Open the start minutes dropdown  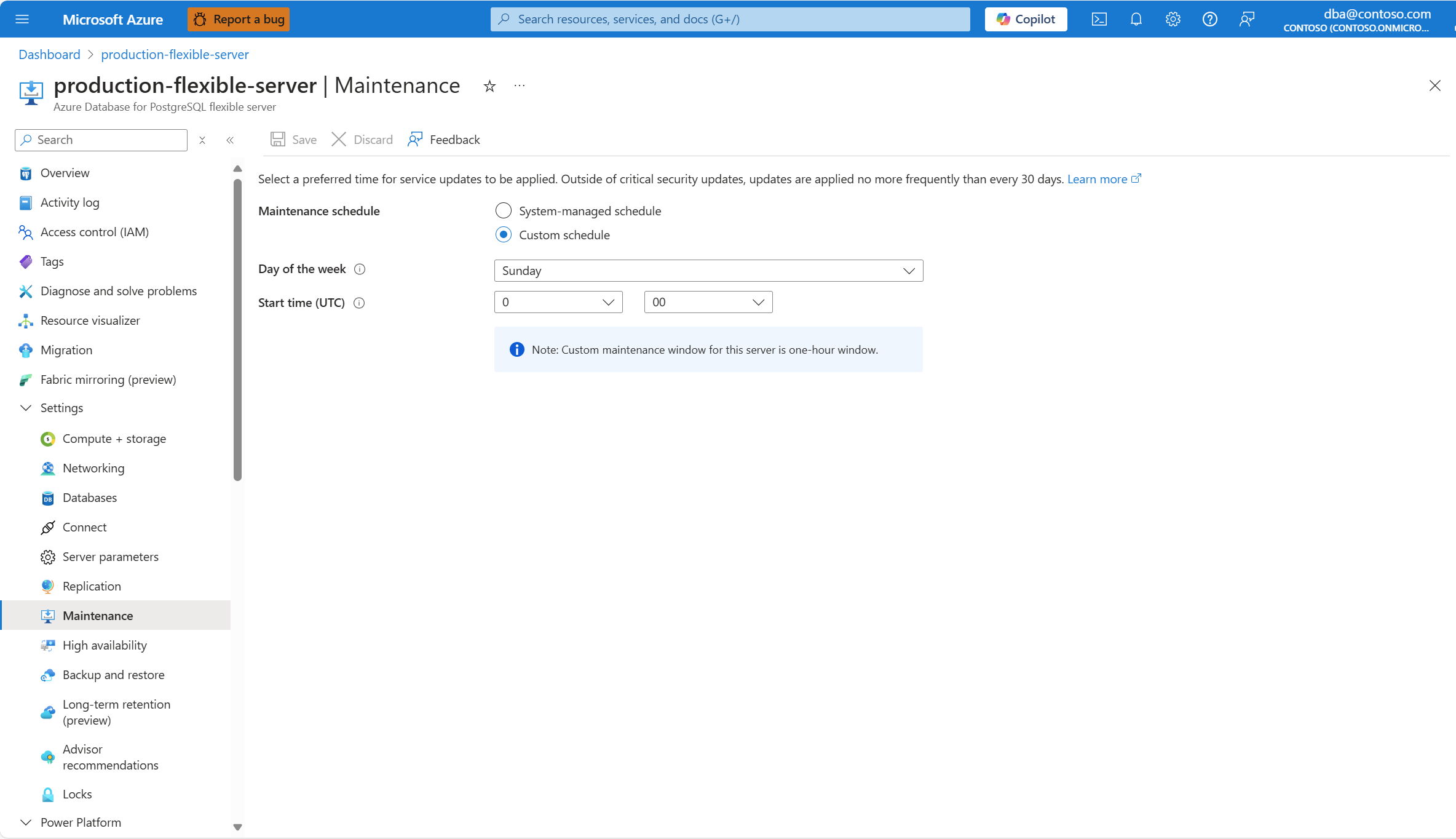[x=708, y=302]
